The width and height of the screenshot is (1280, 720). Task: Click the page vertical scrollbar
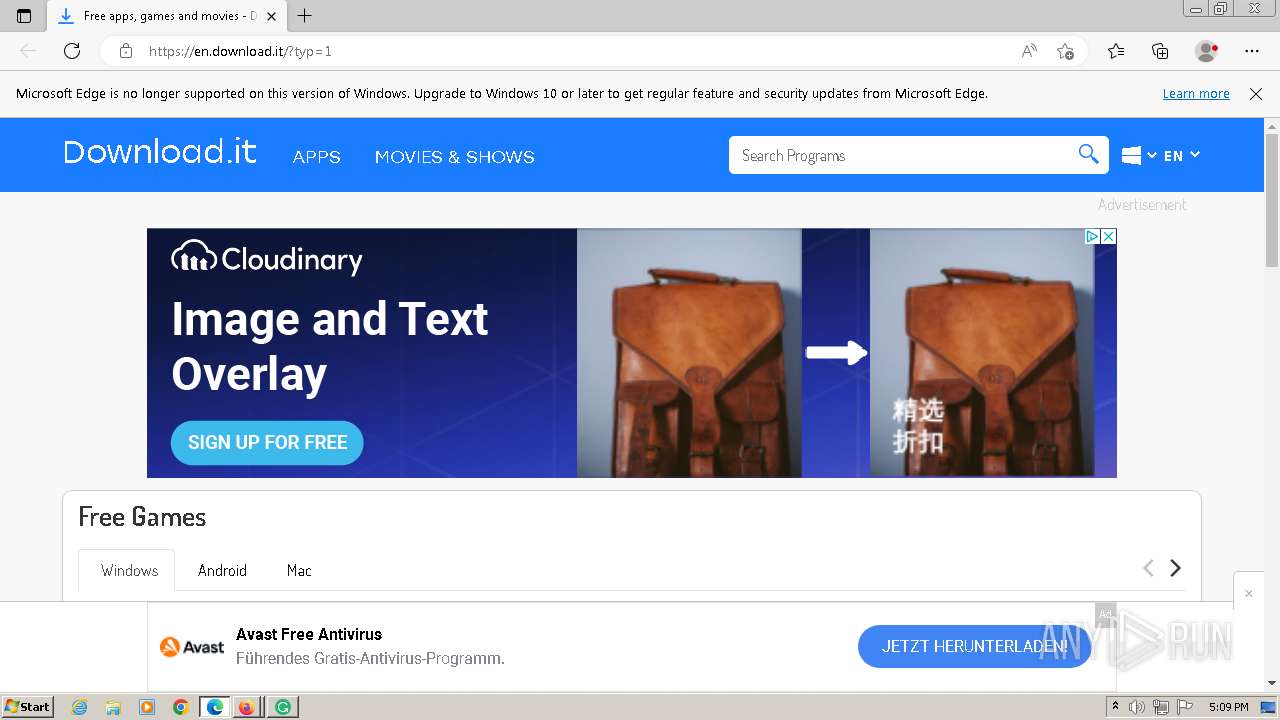pyautogui.click(x=1272, y=200)
